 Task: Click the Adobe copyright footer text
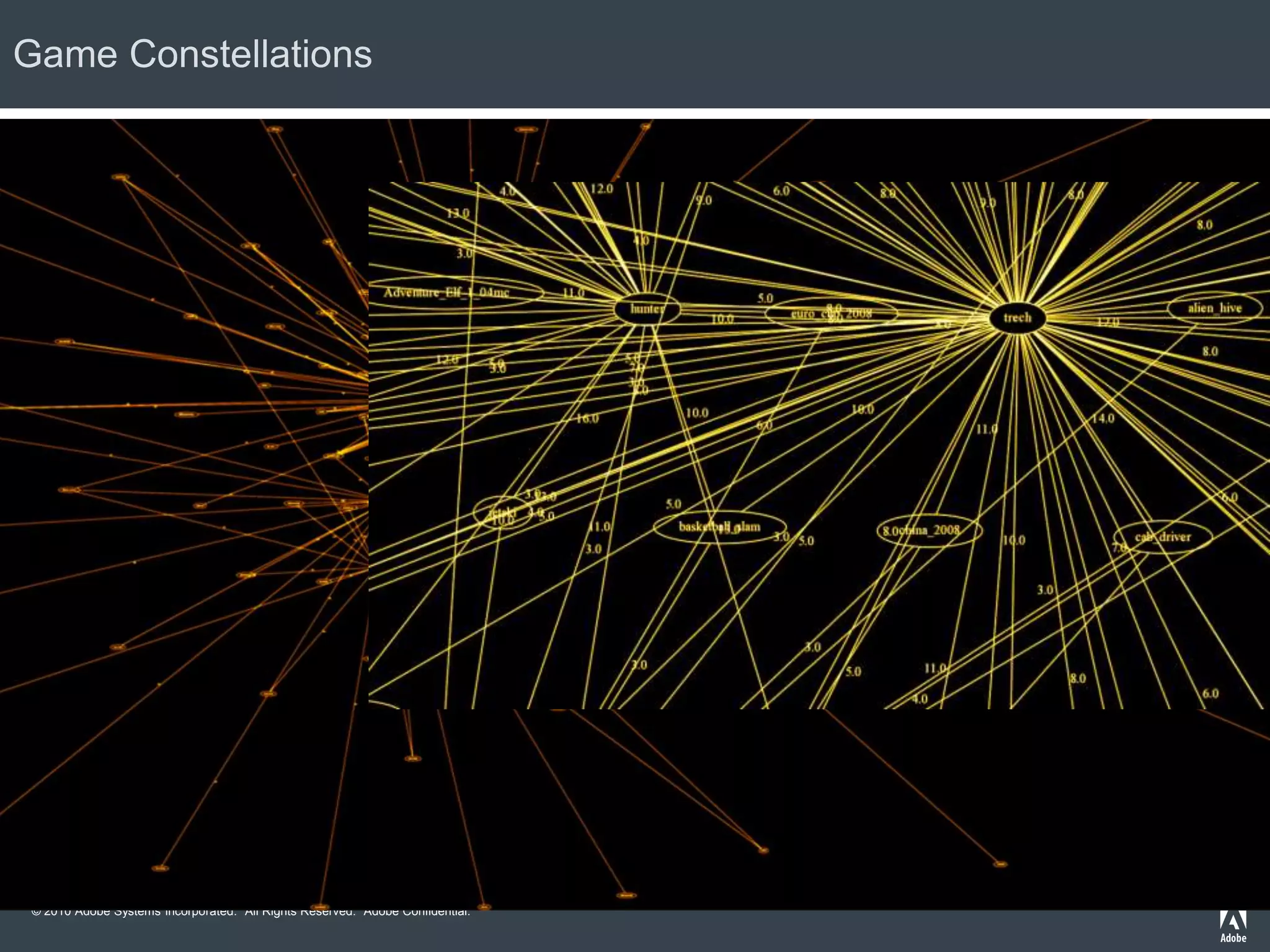[251, 912]
